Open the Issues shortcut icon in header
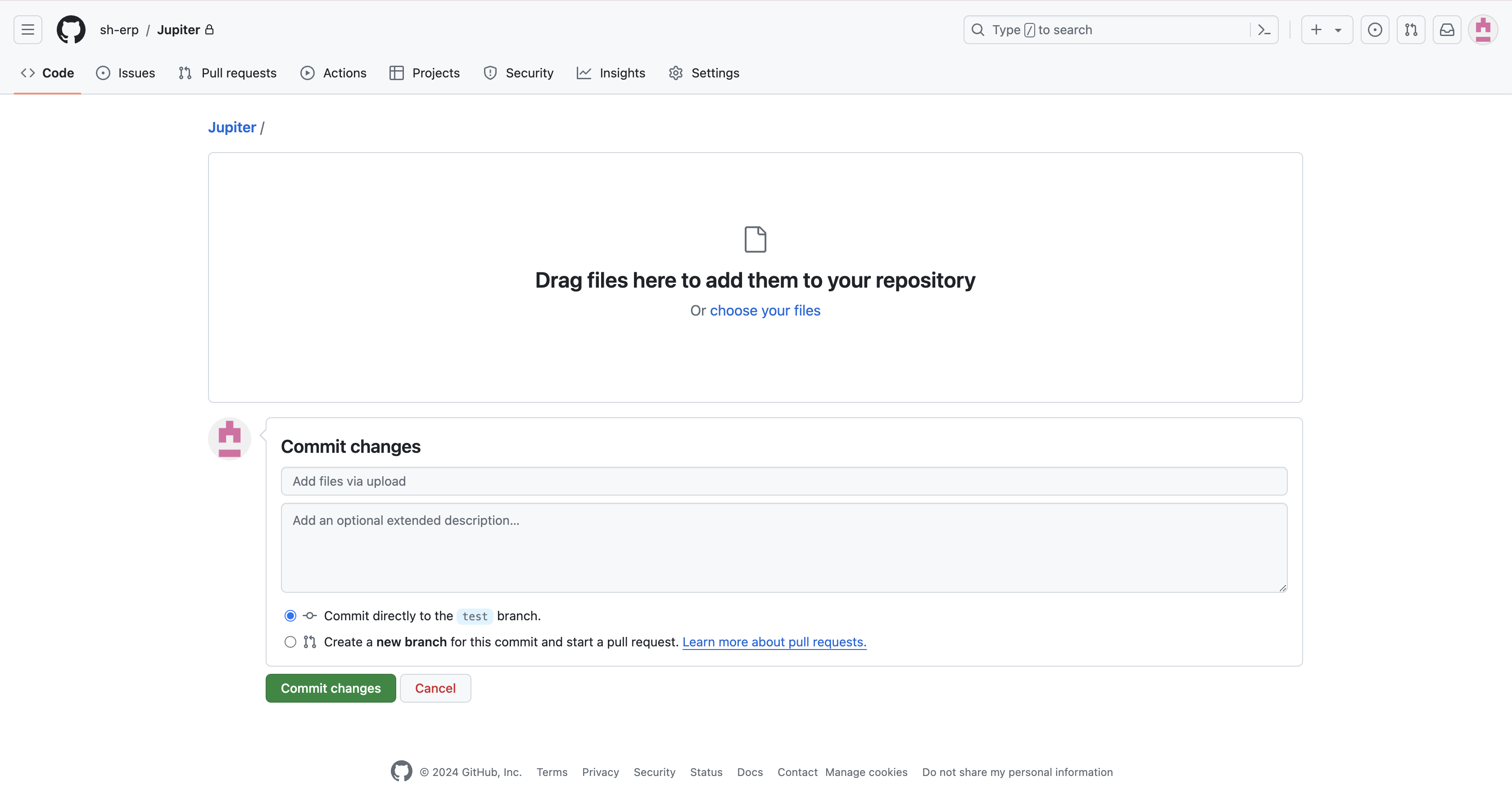The height and width of the screenshot is (803, 1512). (1375, 29)
